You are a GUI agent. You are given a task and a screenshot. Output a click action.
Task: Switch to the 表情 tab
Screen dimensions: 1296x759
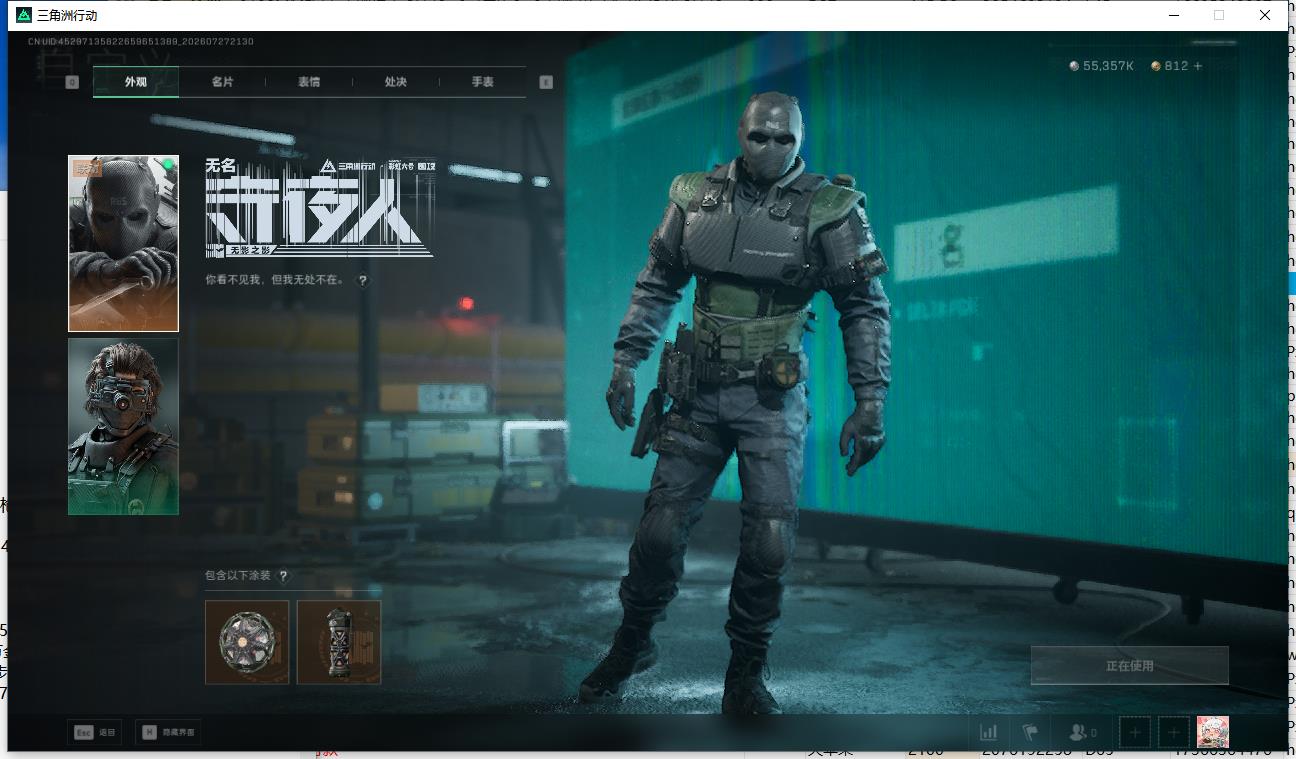pyautogui.click(x=309, y=82)
